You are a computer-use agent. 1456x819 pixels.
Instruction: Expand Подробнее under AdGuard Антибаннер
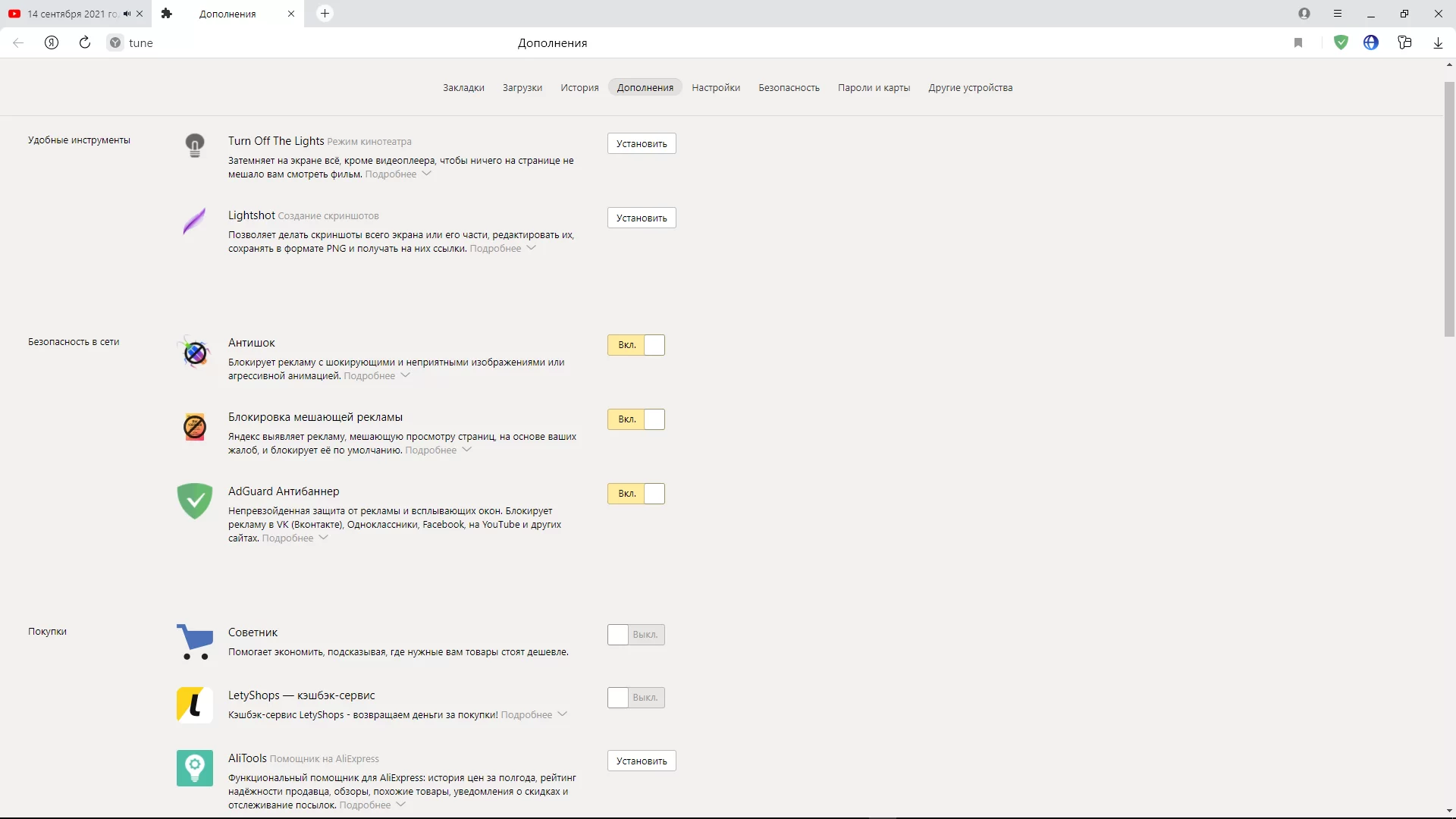[295, 538]
